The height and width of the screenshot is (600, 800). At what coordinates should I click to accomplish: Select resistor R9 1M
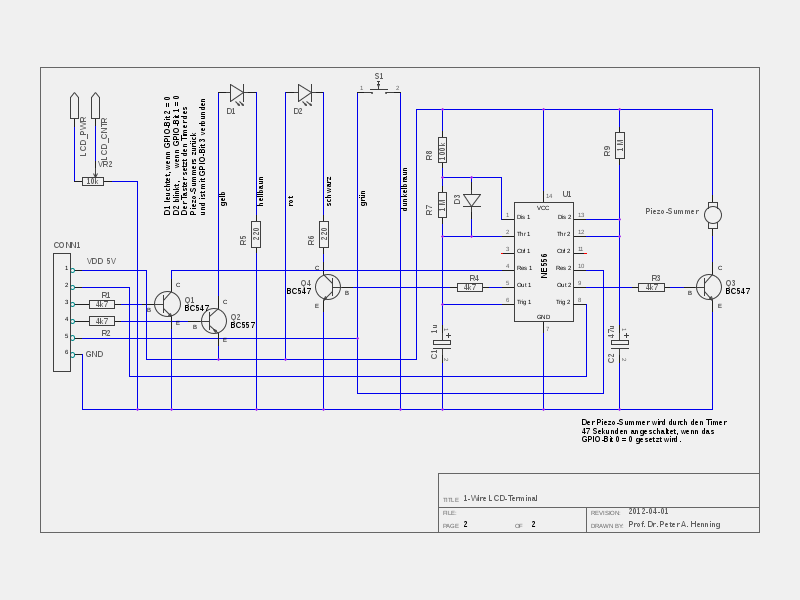620,145
